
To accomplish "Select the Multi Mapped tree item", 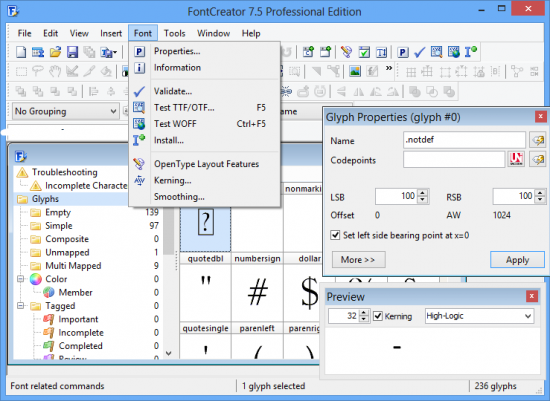I will (x=73, y=266).
